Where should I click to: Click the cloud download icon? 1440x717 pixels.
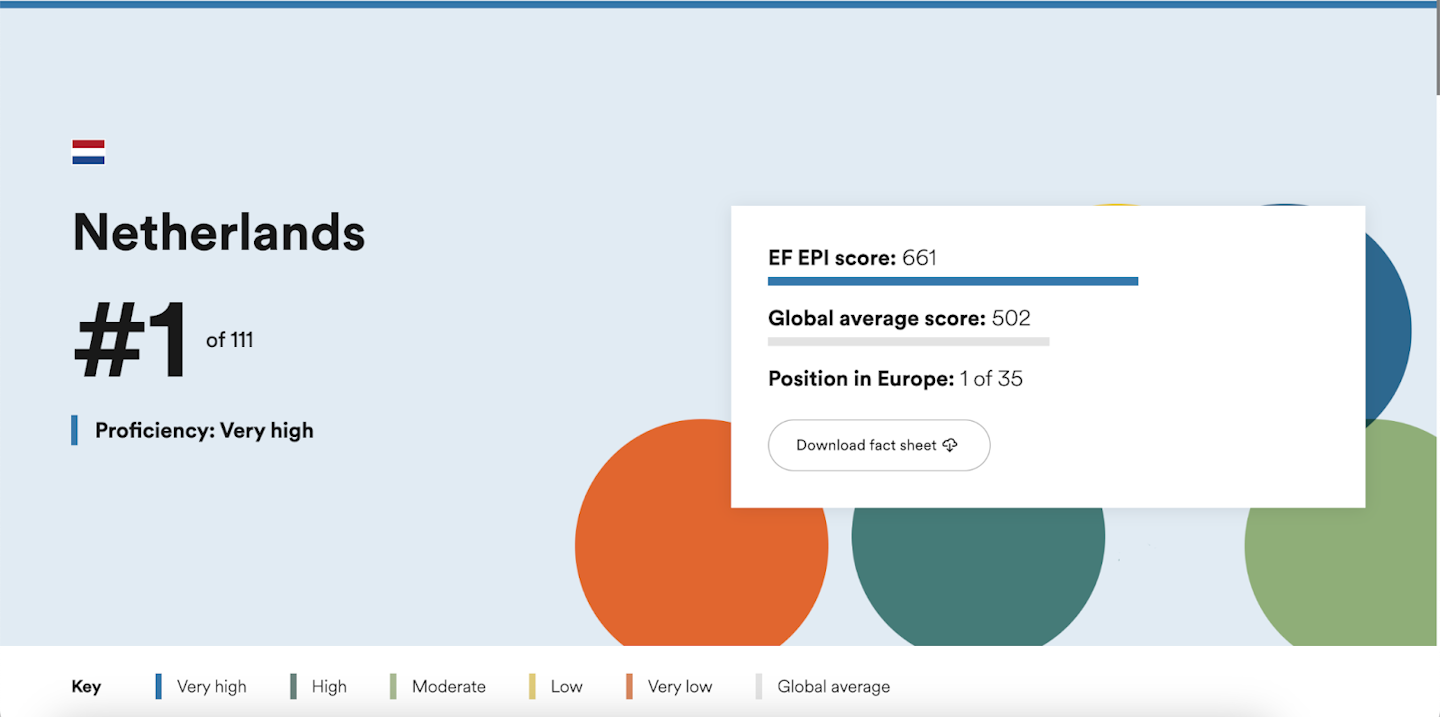[950, 445]
